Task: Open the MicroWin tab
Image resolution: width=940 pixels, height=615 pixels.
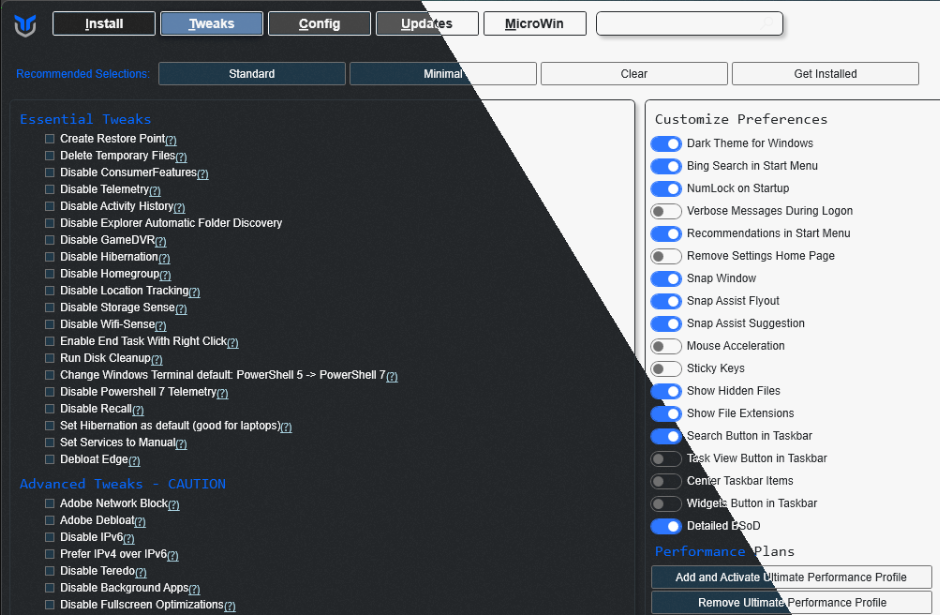Action: pyautogui.click(x=535, y=23)
